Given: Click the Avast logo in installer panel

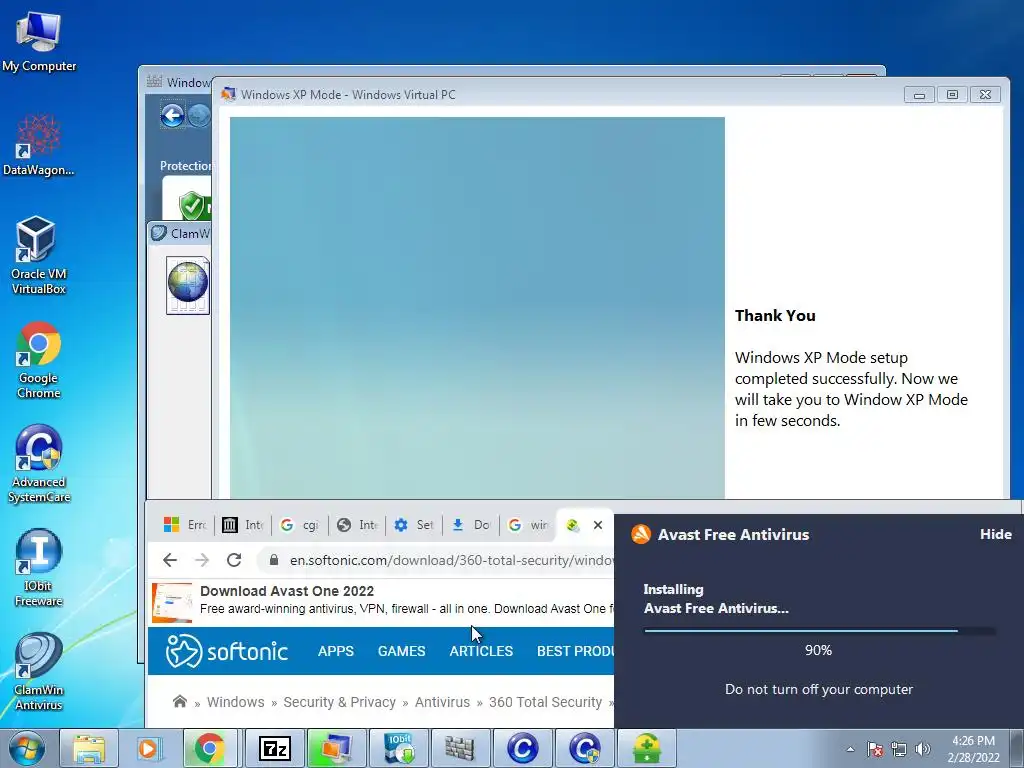Looking at the screenshot, I should pyautogui.click(x=641, y=534).
